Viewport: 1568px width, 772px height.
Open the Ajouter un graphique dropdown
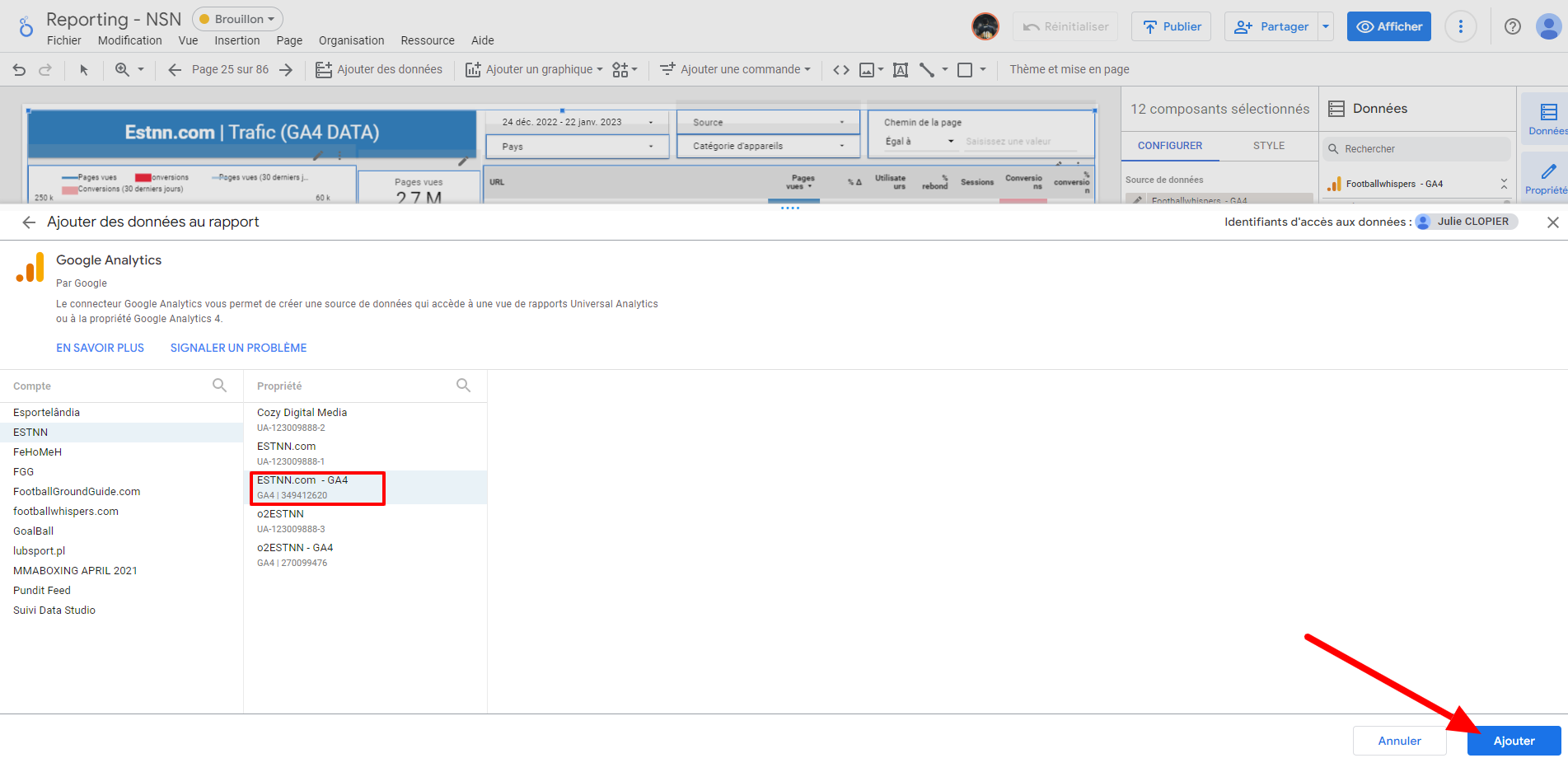click(535, 70)
